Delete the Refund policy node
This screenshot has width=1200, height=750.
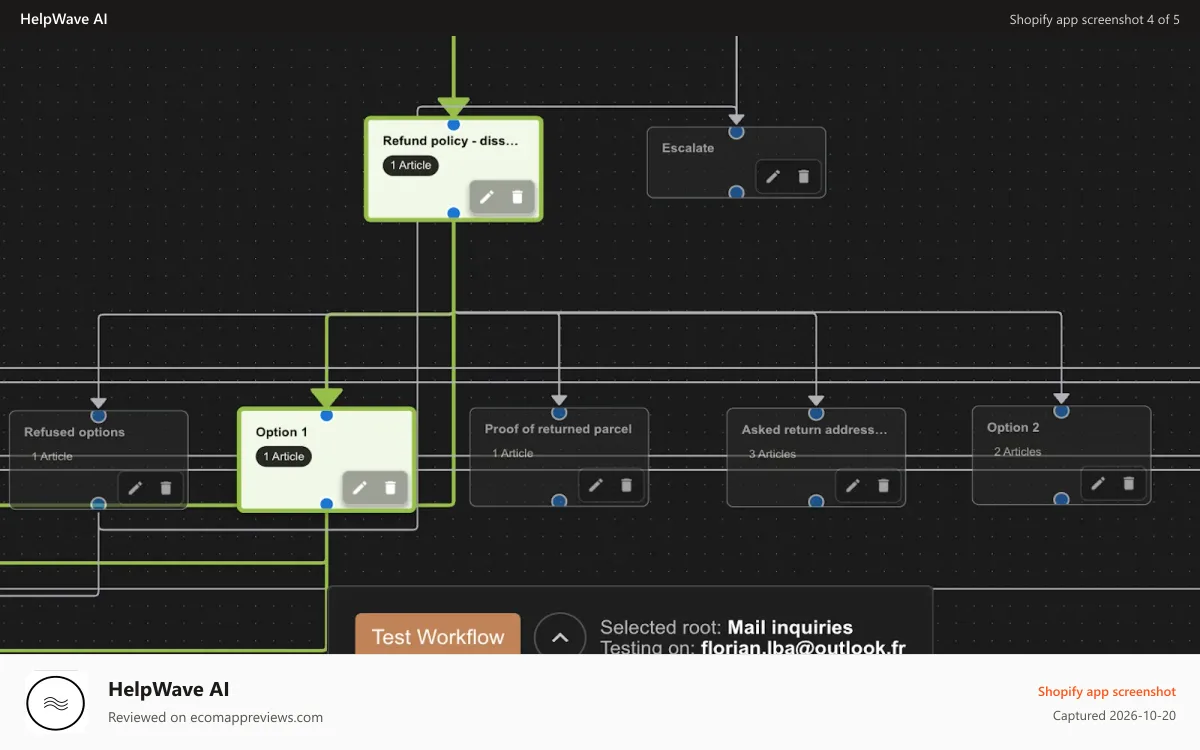pos(517,197)
